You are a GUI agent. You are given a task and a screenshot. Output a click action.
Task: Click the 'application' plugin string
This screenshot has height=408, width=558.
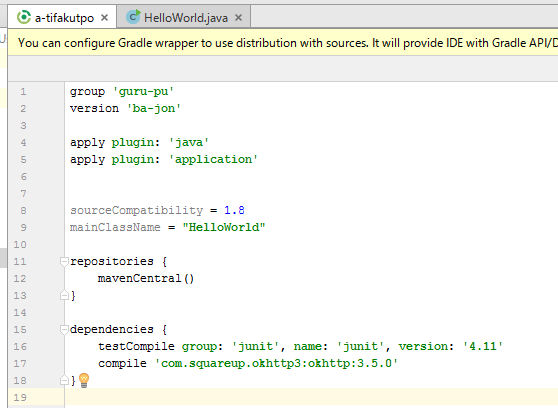click(x=214, y=159)
